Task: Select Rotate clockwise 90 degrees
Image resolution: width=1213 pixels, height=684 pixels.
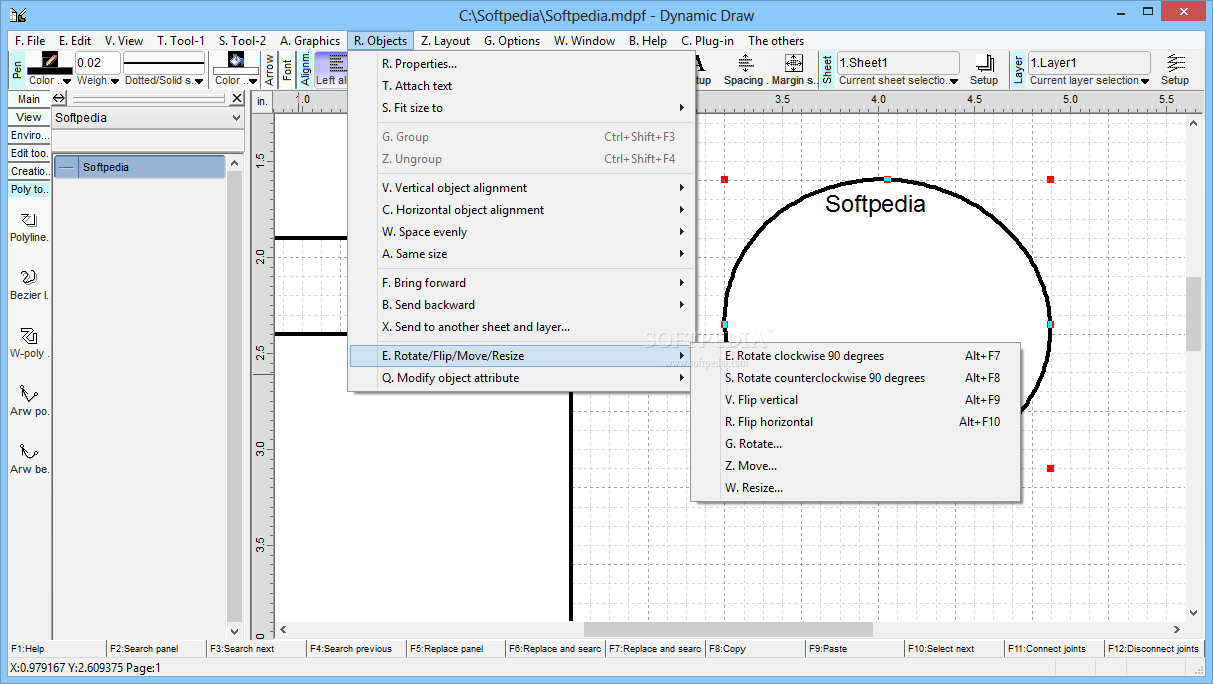Action: [x=856, y=356]
